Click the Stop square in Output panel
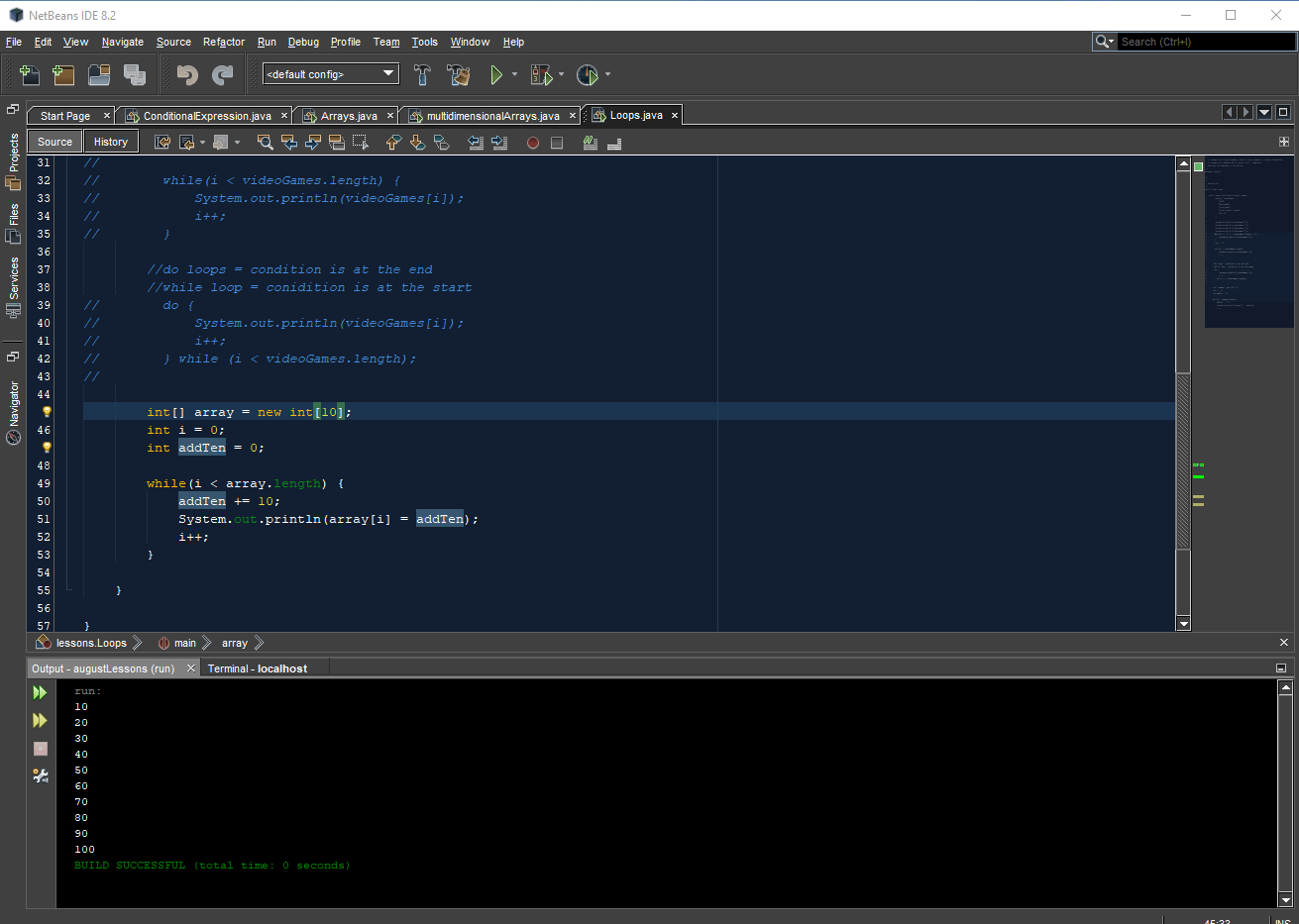The width and height of the screenshot is (1299, 924). click(x=41, y=749)
